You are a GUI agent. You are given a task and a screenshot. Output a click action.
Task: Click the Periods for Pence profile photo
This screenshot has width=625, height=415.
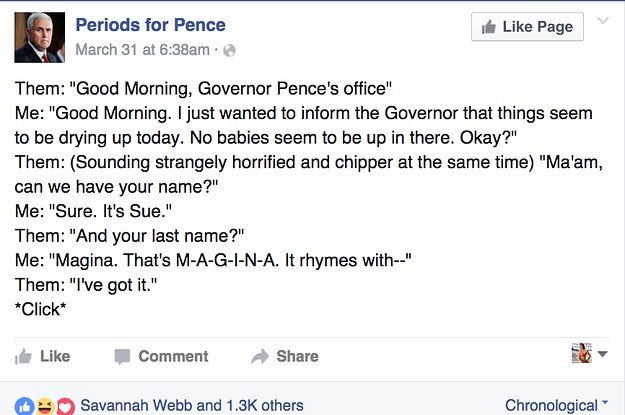(x=39, y=37)
